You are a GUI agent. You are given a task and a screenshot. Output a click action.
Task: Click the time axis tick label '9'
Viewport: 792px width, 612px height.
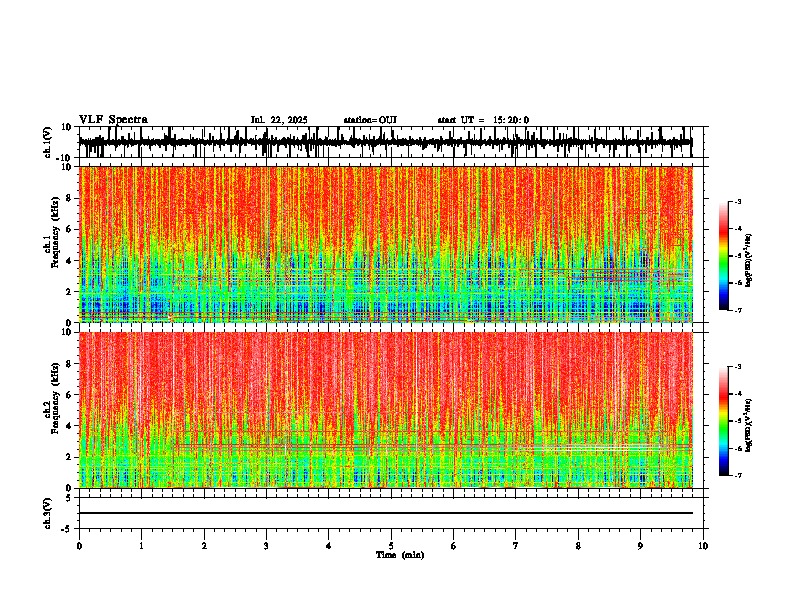click(x=640, y=546)
